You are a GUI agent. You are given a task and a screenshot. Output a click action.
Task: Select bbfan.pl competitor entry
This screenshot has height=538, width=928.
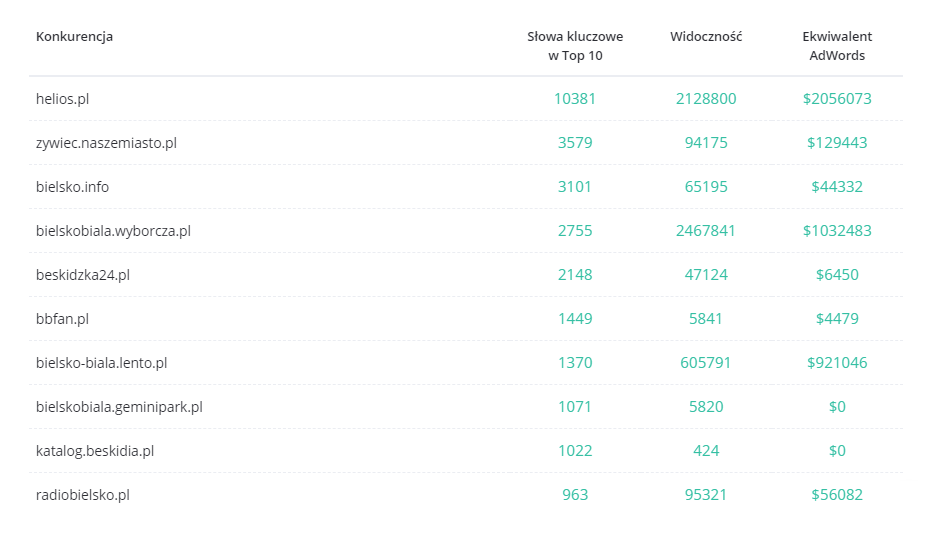point(62,318)
